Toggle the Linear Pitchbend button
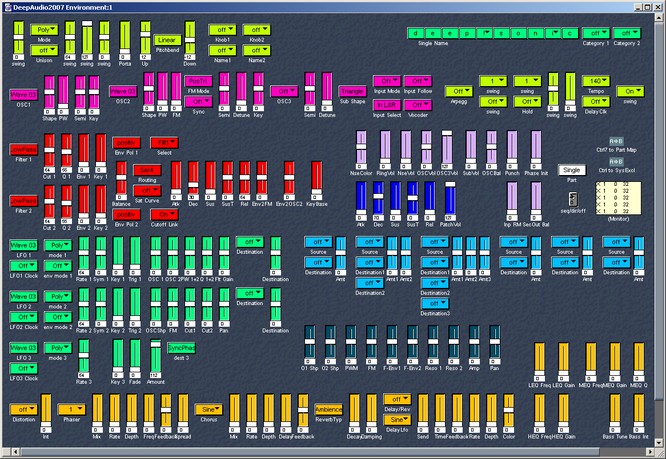The image size is (666, 459). point(167,40)
